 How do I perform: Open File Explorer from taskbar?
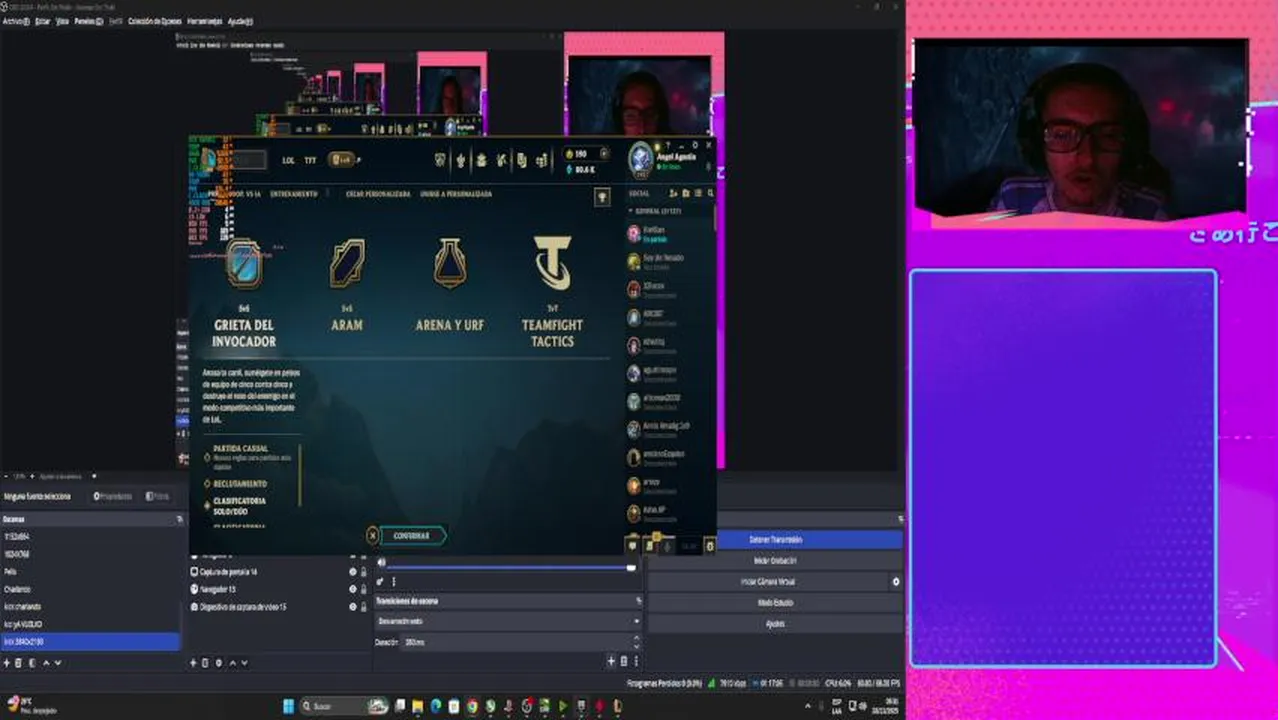[418, 706]
